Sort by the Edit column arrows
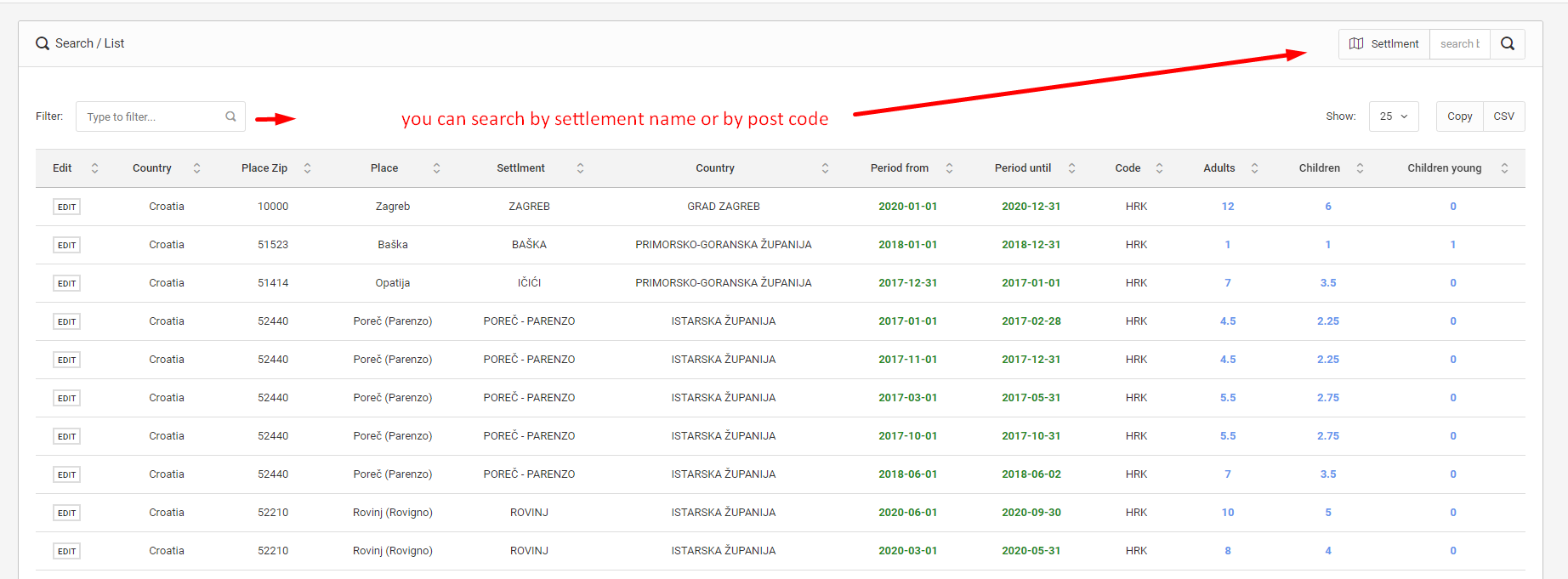 tap(94, 168)
